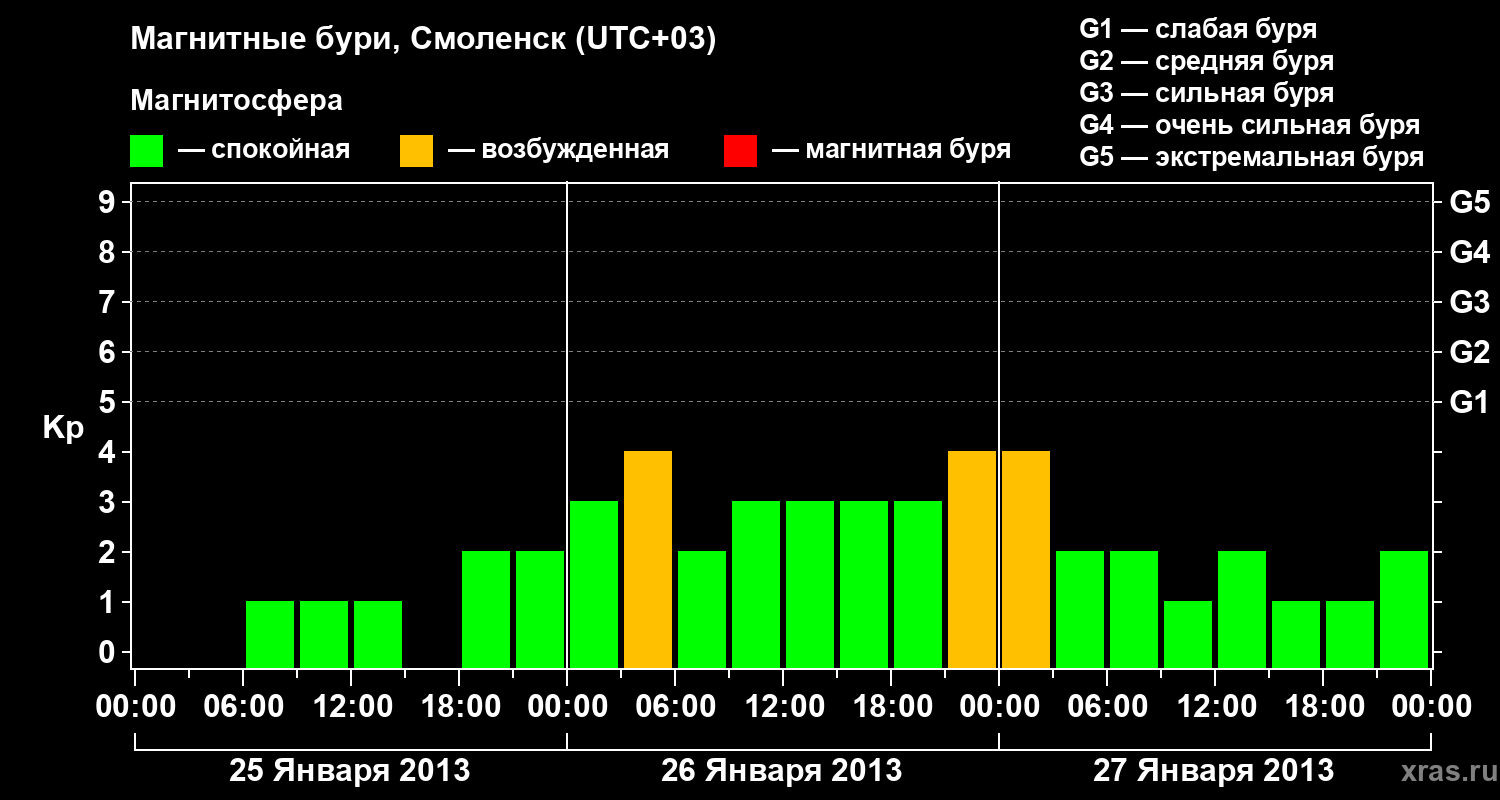
Task: Click the green bar at 18:00–21:00 on 26 Января
Action: [x=918, y=585]
